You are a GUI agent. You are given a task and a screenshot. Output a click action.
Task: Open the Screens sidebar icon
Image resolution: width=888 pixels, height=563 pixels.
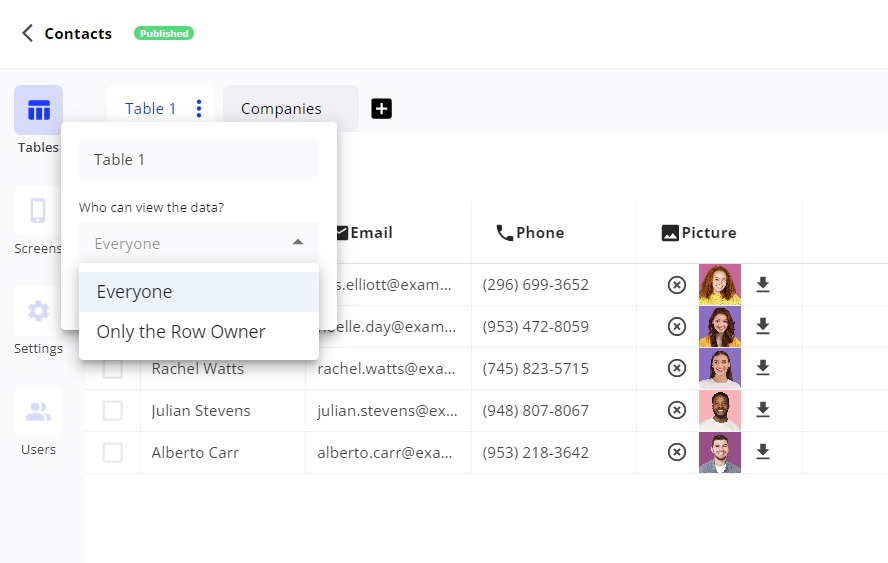[38, 211]
